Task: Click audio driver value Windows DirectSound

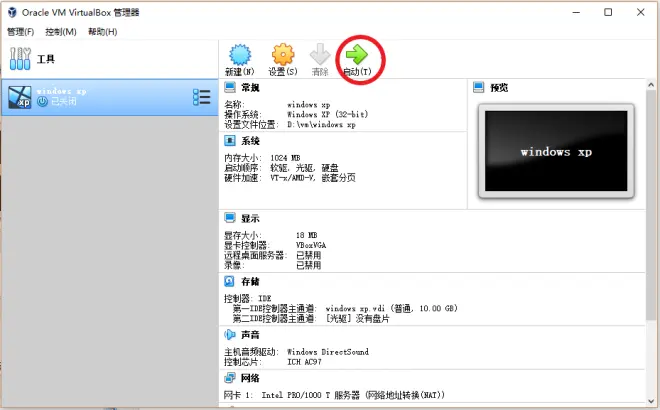Action: (328, 351)
